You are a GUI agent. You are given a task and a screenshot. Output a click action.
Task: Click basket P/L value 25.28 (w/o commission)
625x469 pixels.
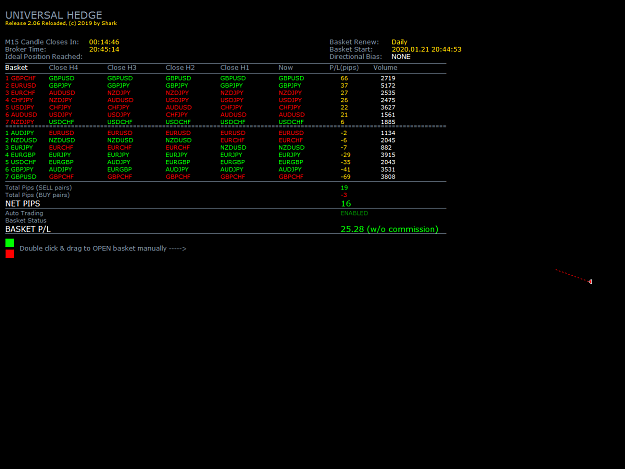click(x=389, y=229)
